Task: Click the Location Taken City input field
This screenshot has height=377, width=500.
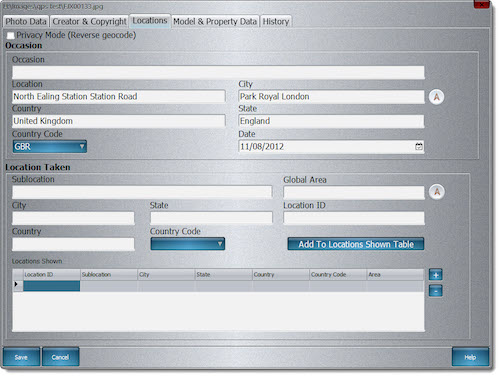Action: tap(73, 218)
